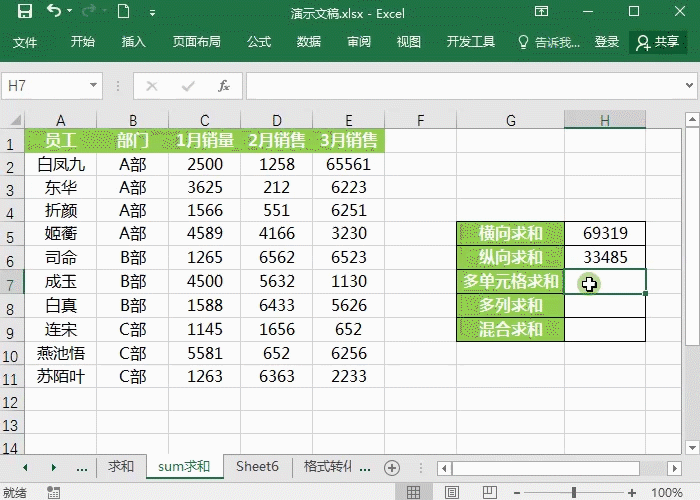This screenshot has width=700, height=500.
Task: Click zoom out minus button
Action: [517, 493]
